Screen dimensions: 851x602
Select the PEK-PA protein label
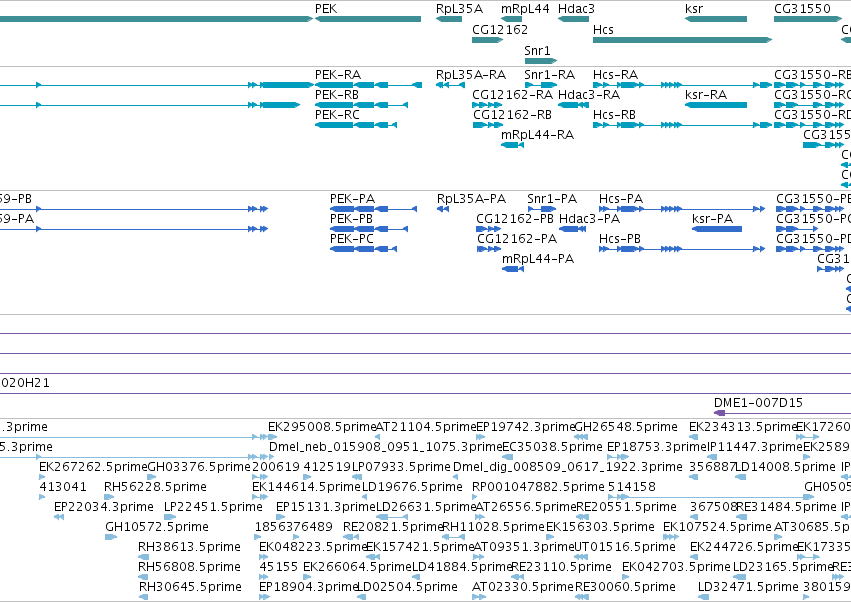pos(353,199)
